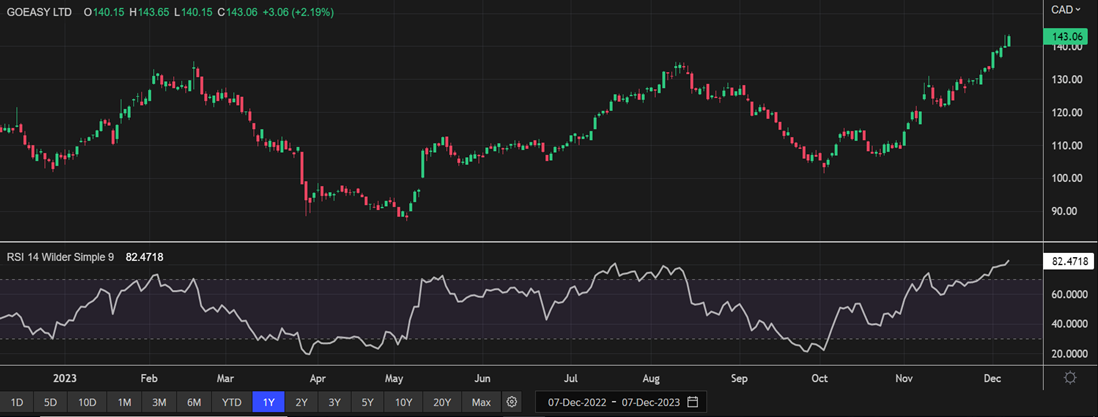The width and height of the screenshot is (1098, 417).
Task: Select the 3Y range option
Action: (x=335, y=402)
